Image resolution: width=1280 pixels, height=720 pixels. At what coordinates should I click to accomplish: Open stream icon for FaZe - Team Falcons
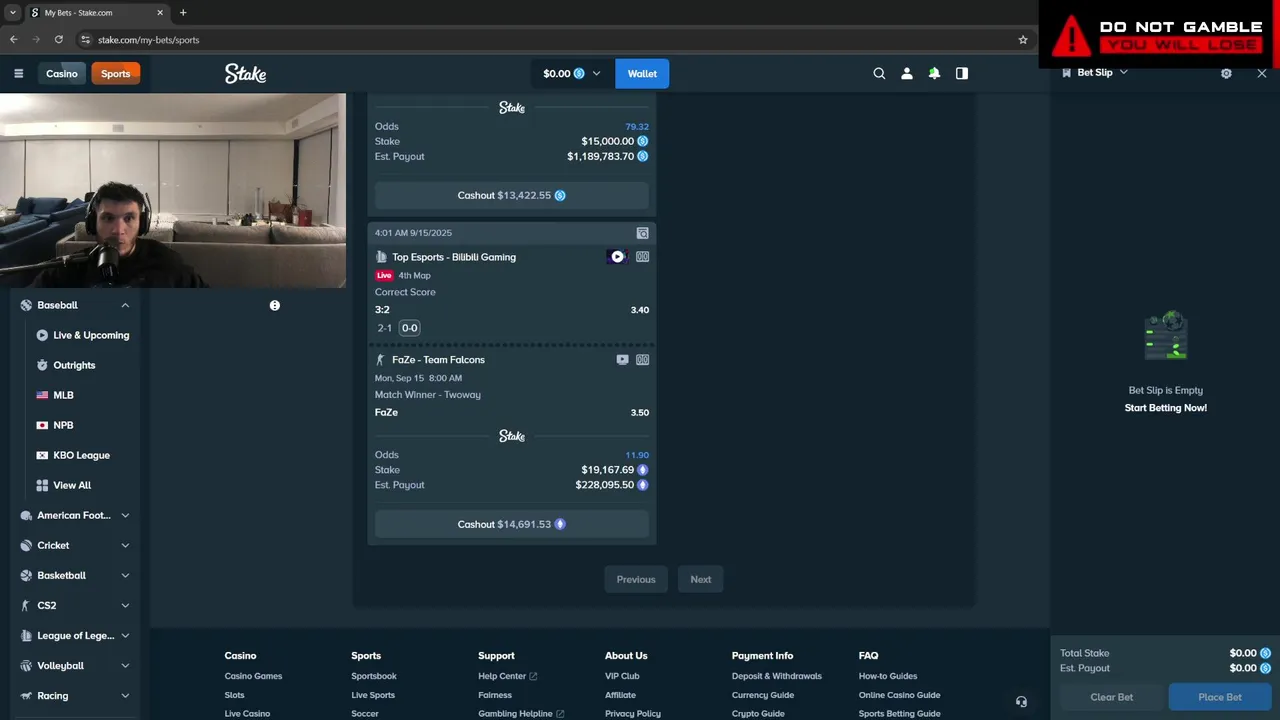(623, 360)
